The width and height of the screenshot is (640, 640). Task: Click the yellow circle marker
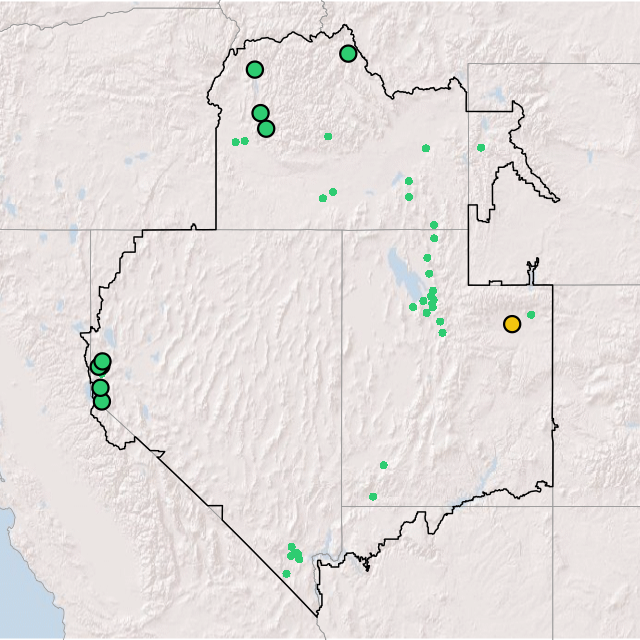click(x=511, y=324)
